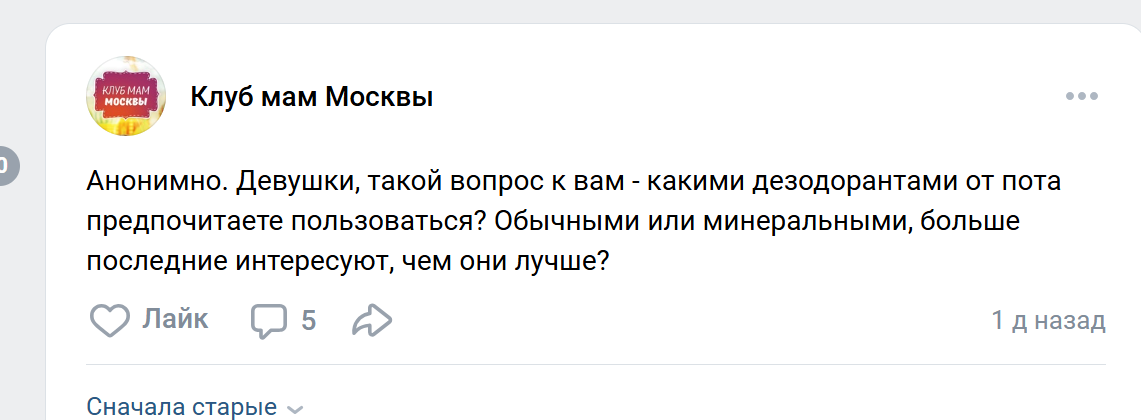Share the post using arrow icon
The height and width of the screenshot is (420, 1141).
pos(372,320)
